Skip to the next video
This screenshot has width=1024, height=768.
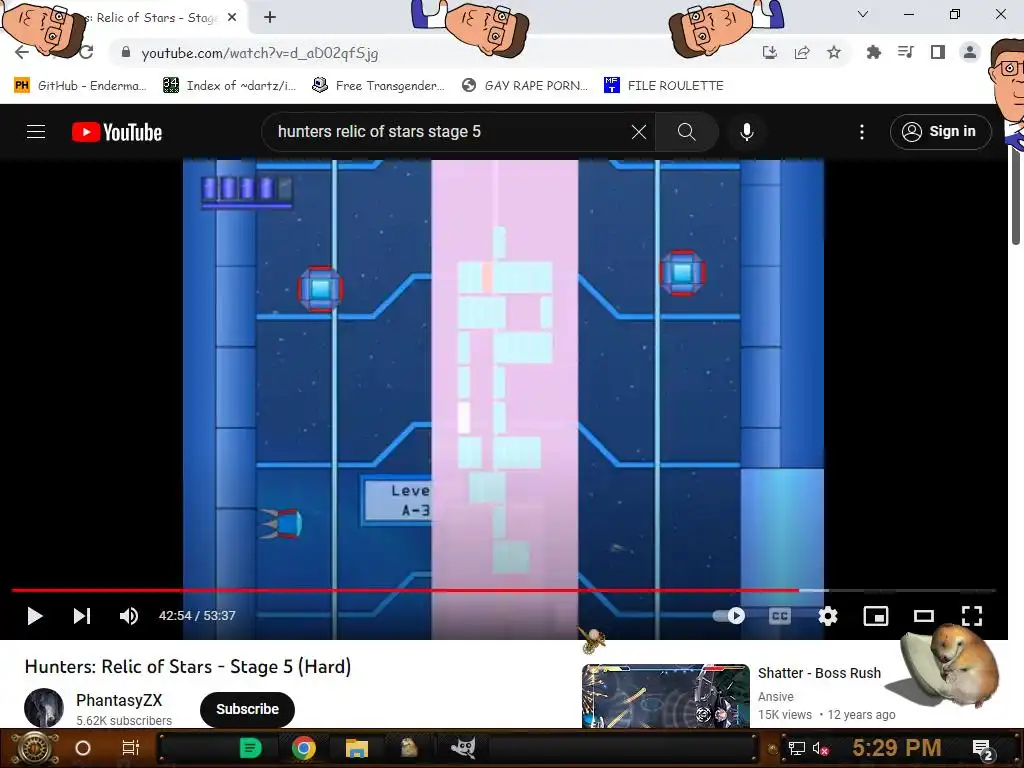click(82, 616)
